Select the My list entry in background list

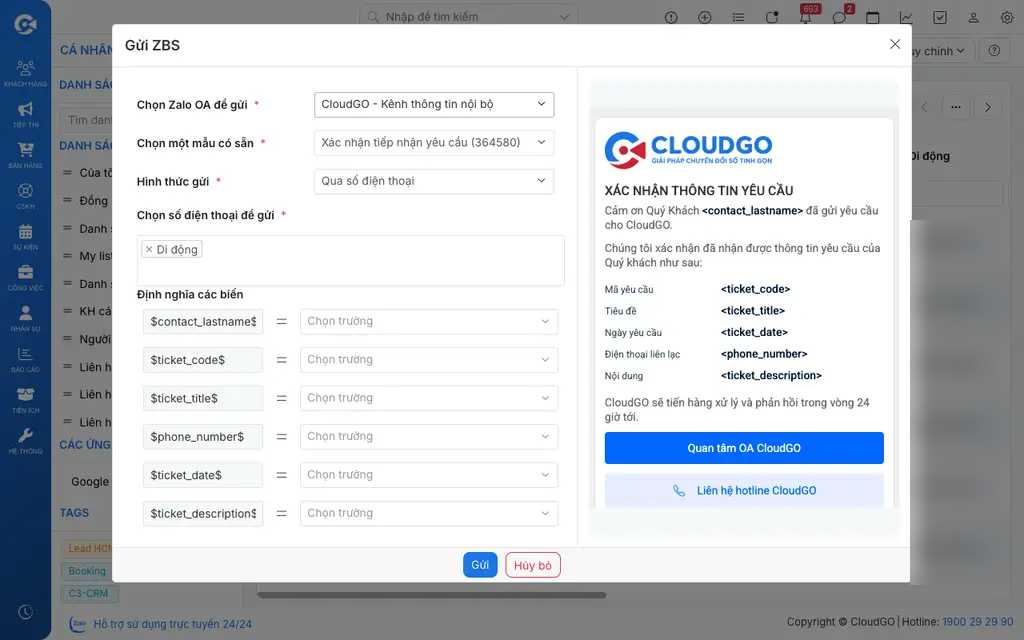click(x=95, y=256)
